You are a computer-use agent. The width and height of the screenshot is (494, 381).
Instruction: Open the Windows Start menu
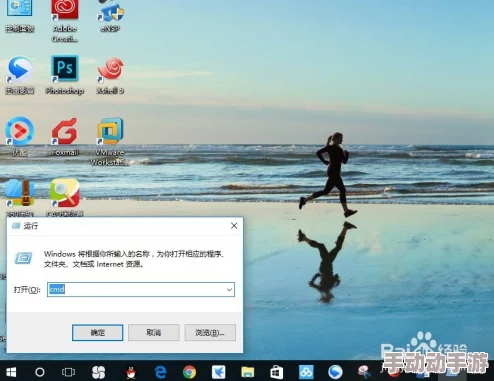11,372
